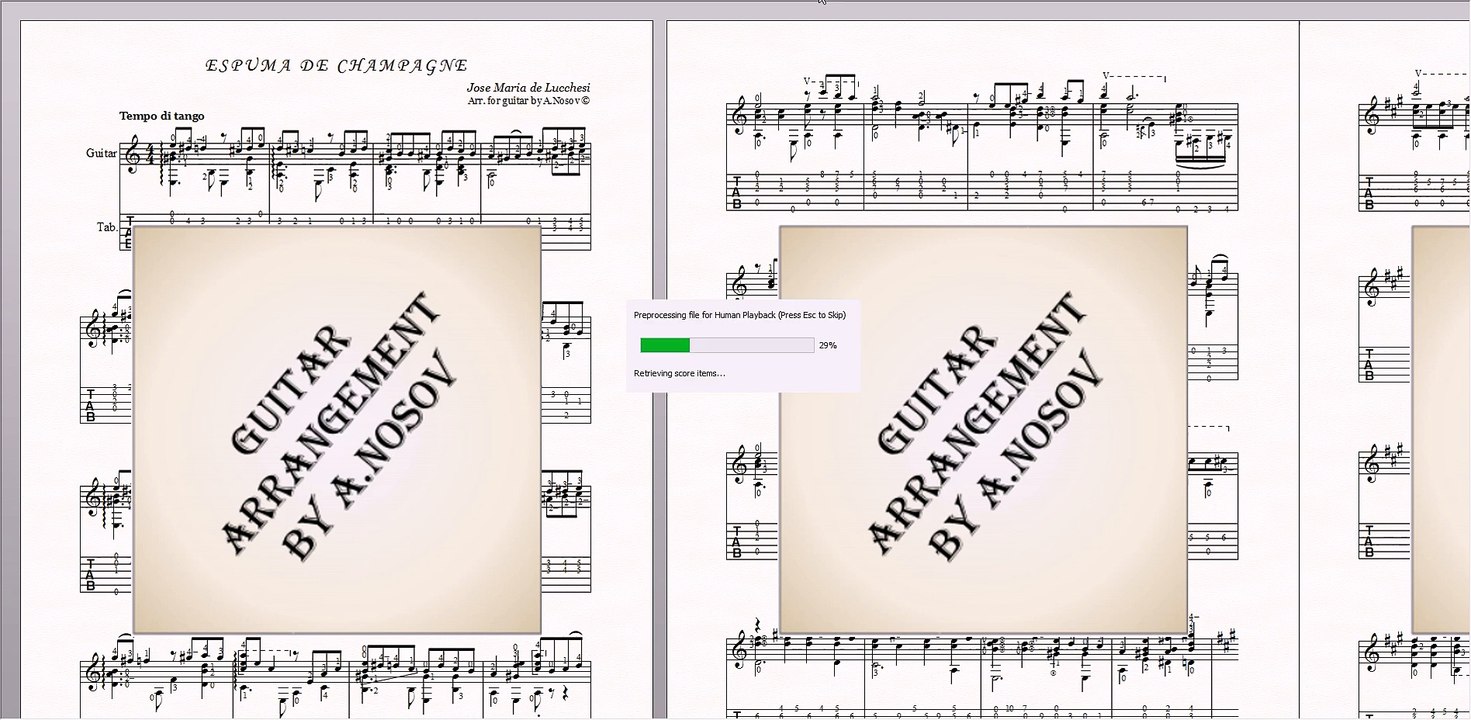Click the "Retrieving score items…" status text
This screenshot has height=720, width=1471.
coord(680,373)
